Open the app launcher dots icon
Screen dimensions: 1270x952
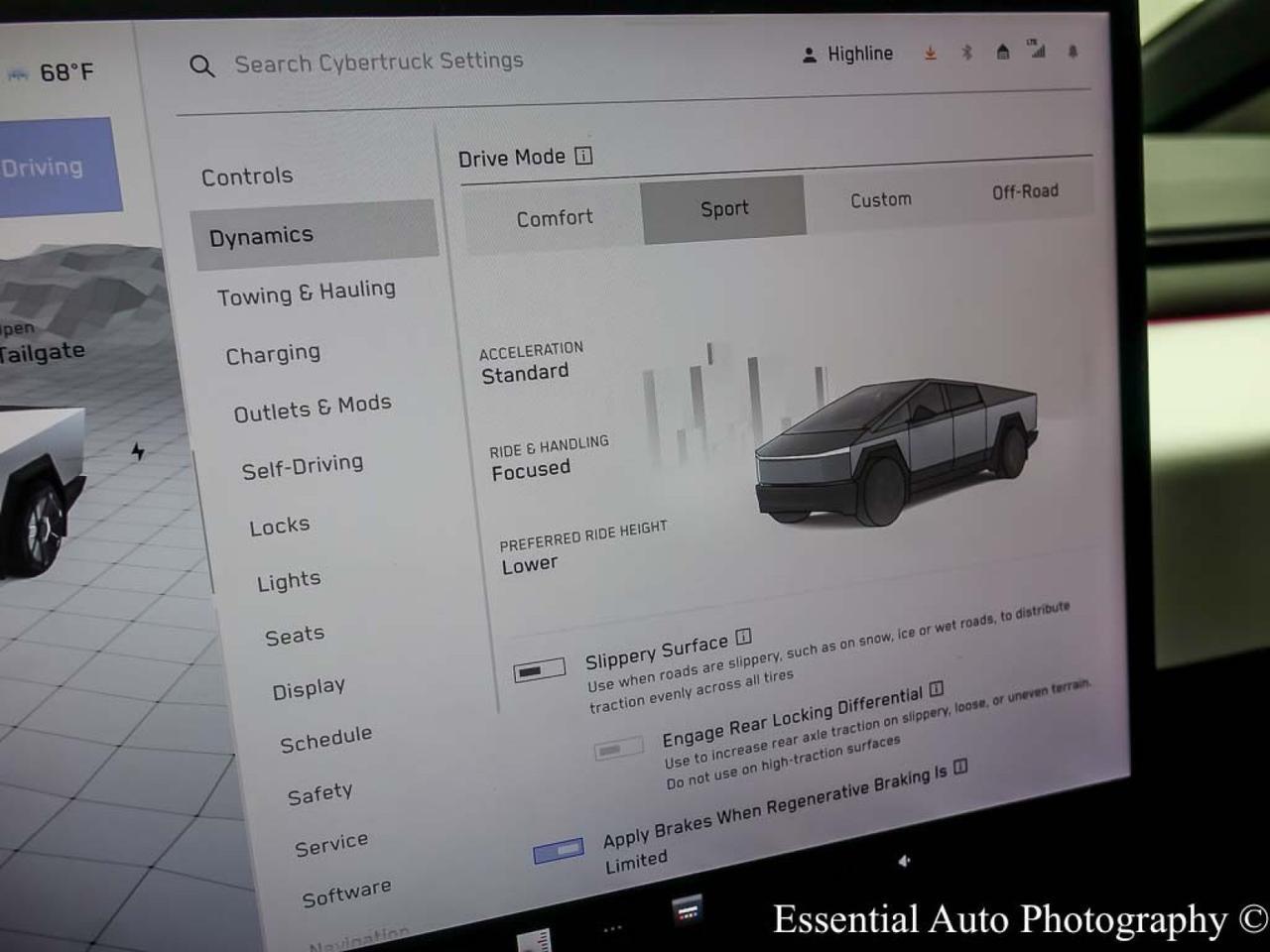coord(612,928)
